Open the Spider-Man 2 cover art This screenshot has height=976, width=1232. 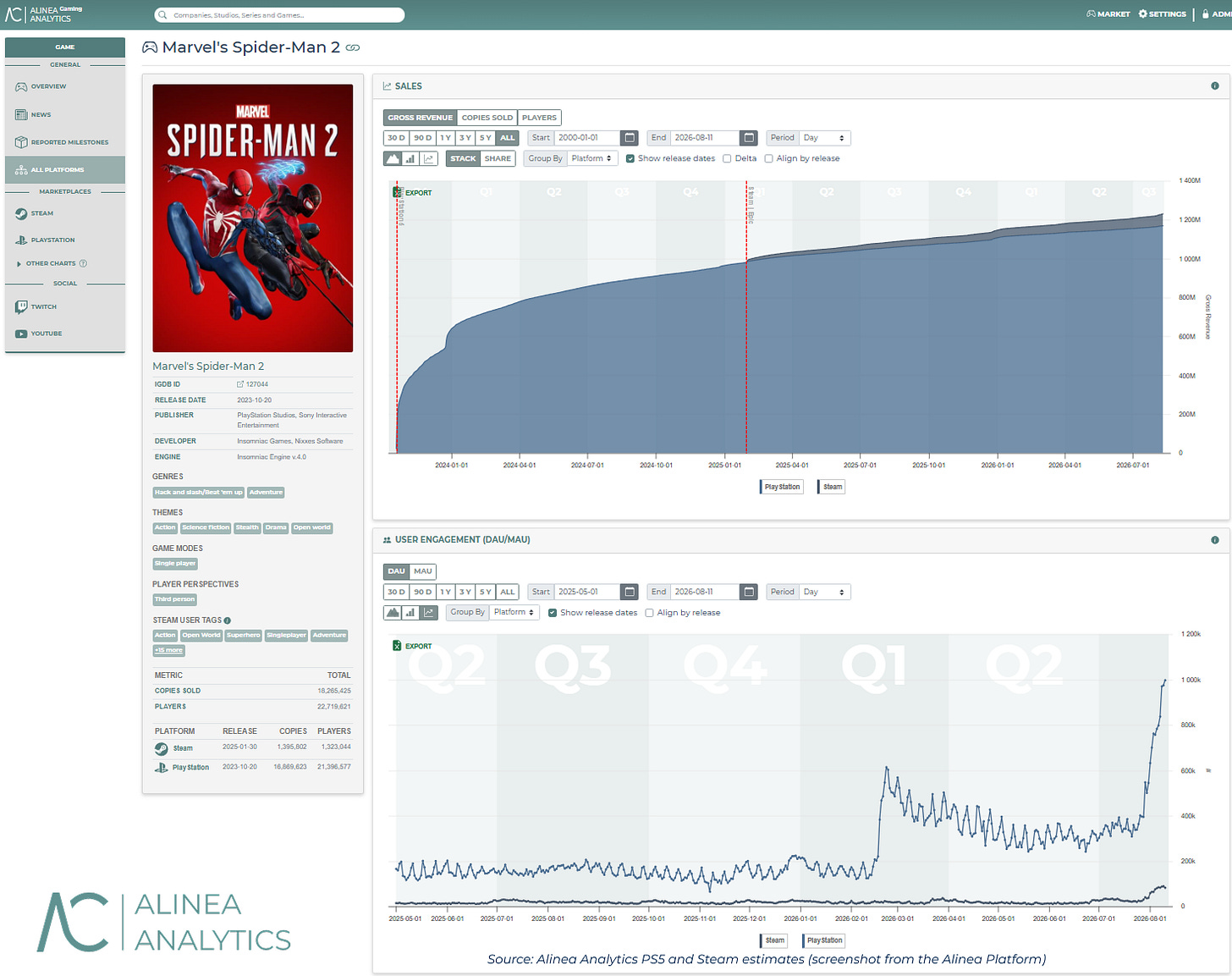click(253, 218)
